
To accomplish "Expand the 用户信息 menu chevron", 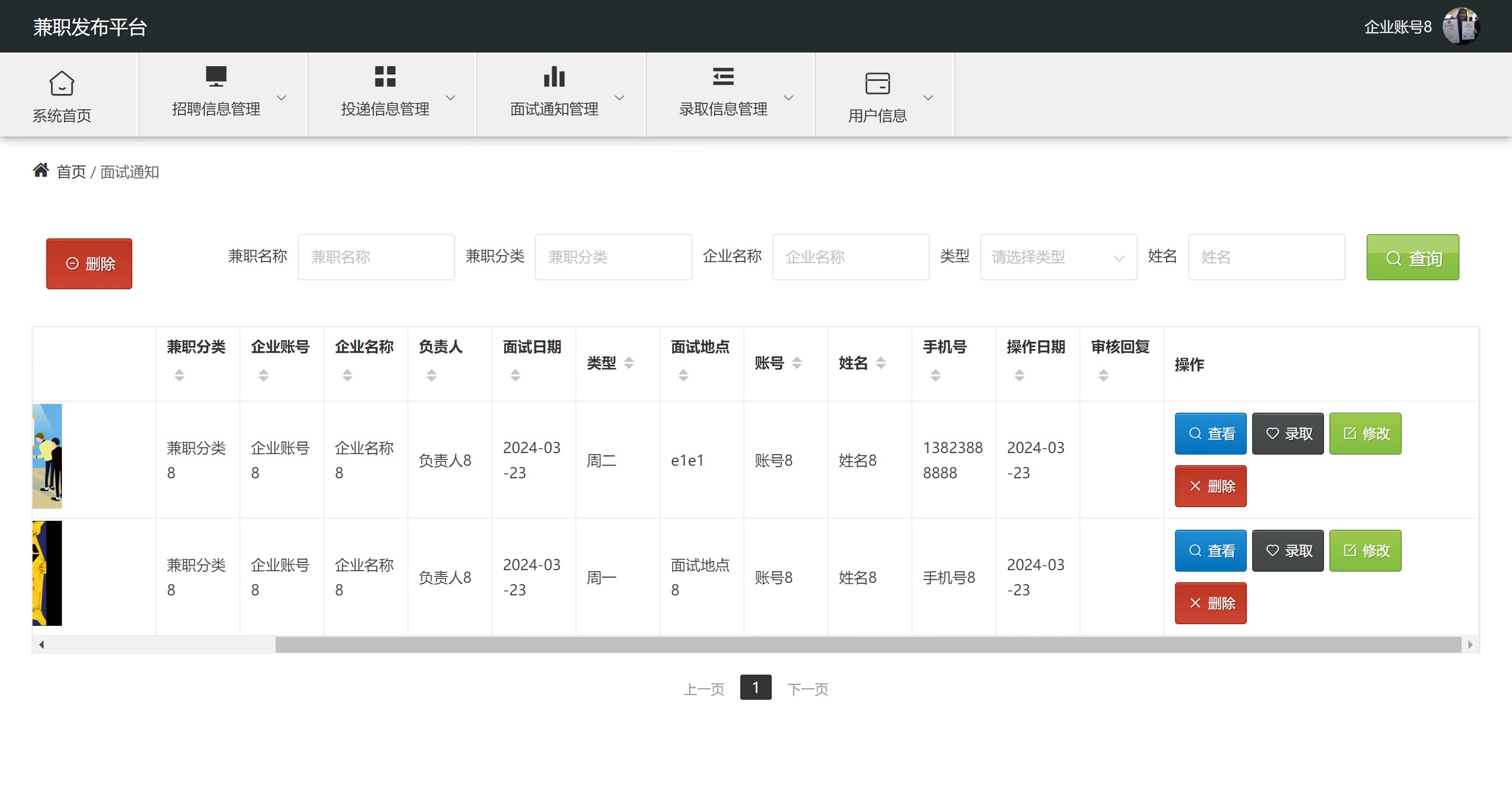I will point(929,98).
